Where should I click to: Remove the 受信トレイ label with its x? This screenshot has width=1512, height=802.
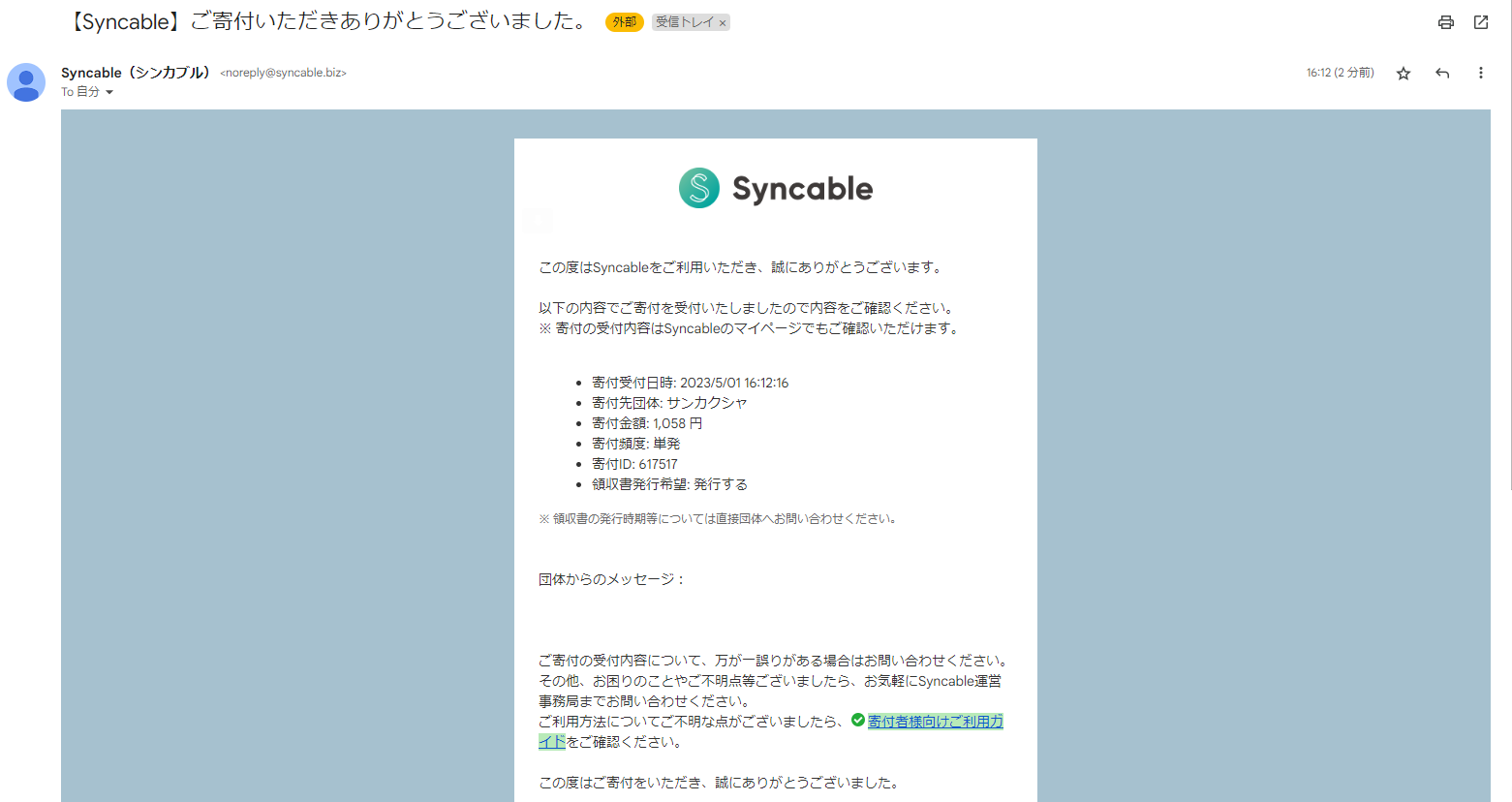[x=723, y=23]
